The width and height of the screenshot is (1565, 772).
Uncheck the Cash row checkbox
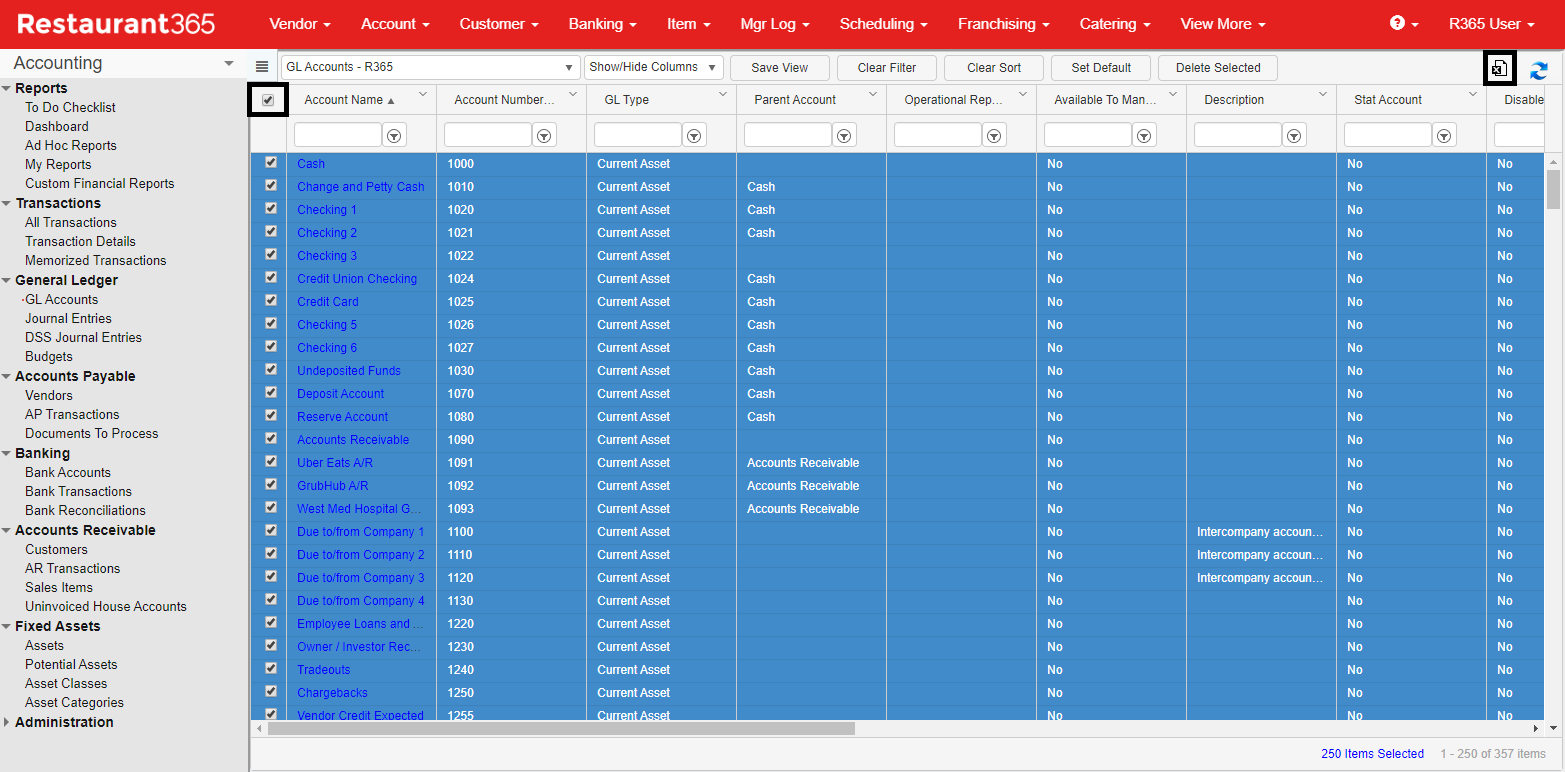271,162
